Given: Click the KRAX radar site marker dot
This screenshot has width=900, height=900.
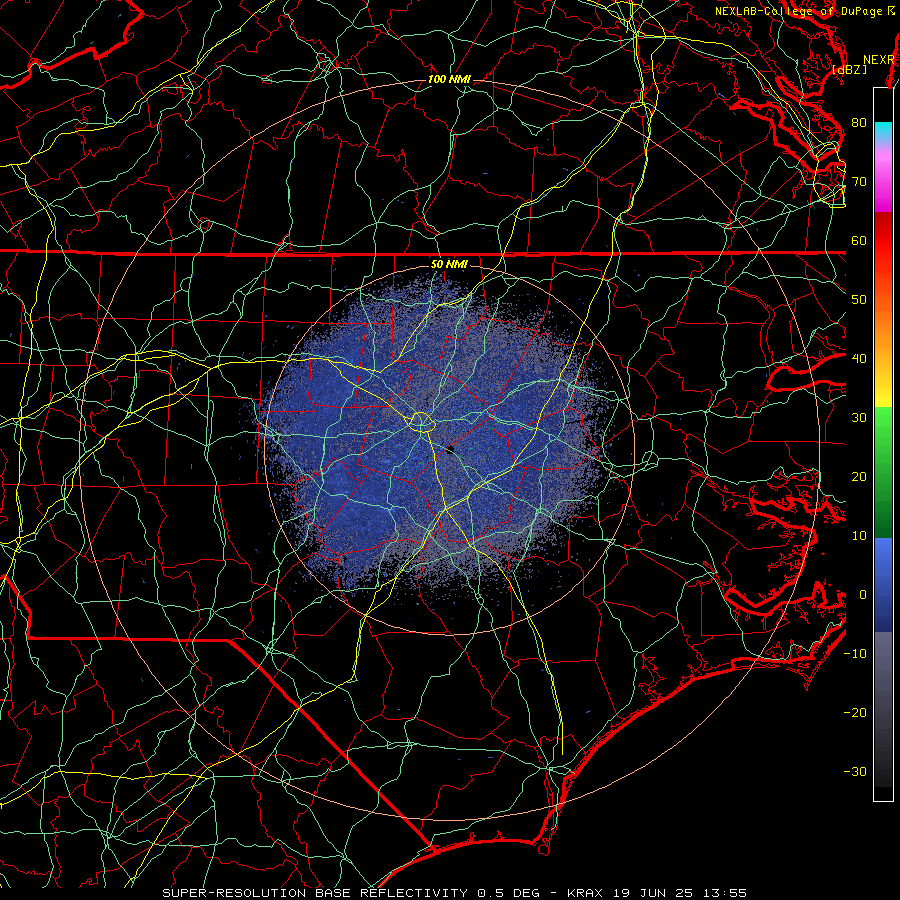Looking at the screenshot, I should point(450,450).
